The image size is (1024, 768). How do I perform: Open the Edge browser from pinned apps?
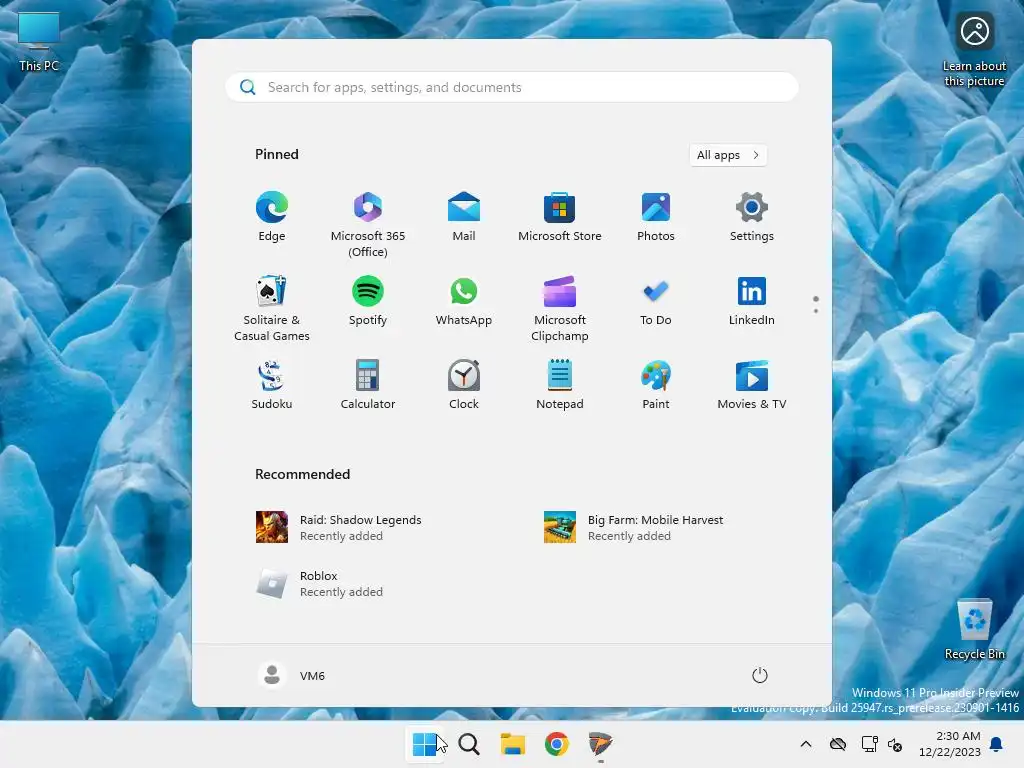(272, 217)
